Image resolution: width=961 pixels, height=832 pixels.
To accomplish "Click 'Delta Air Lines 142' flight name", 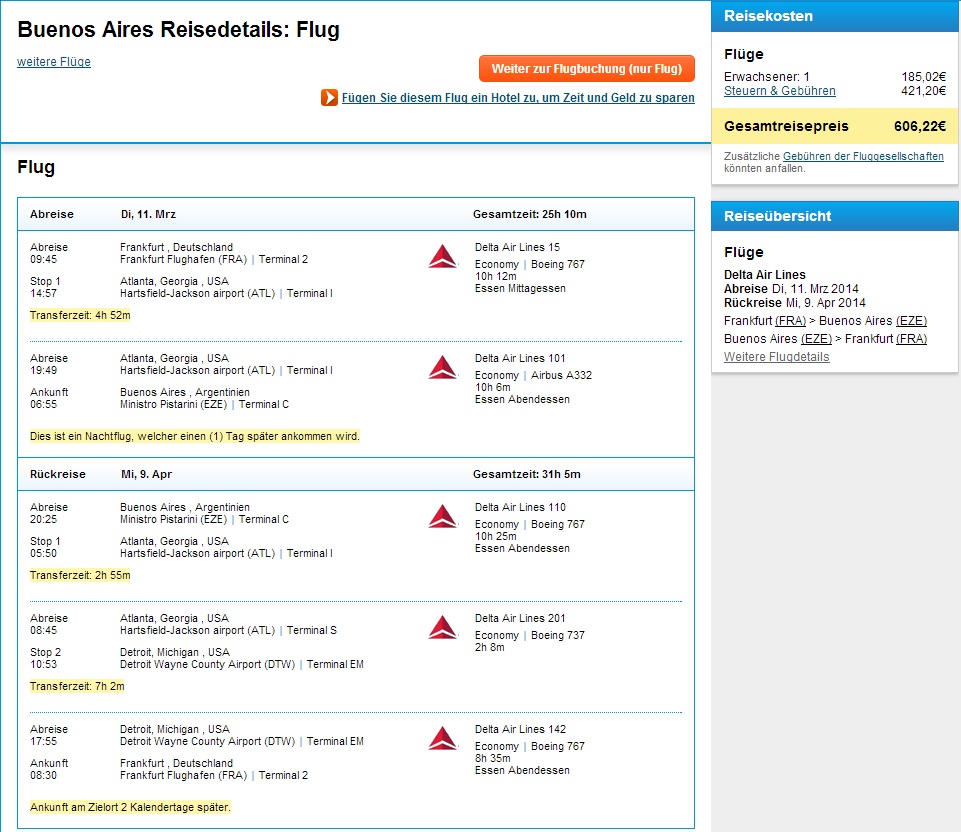I will click(x=520, y=729).
